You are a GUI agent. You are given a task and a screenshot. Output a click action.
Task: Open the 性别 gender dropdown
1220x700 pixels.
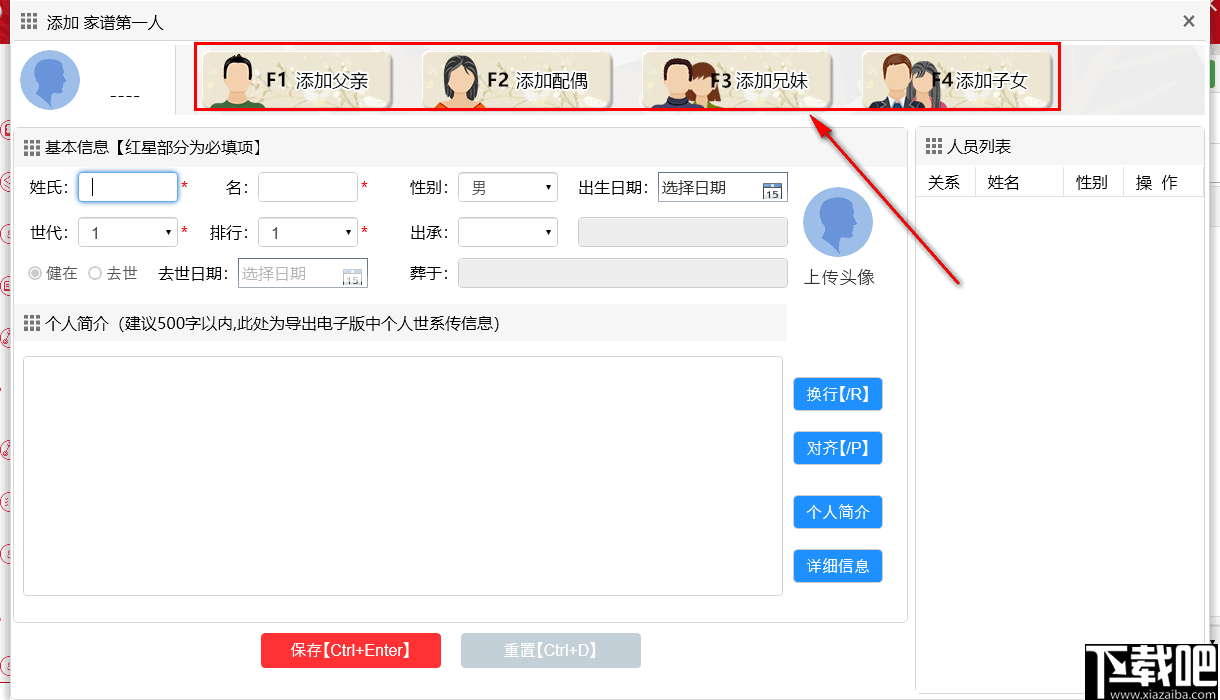pos(507,187)
